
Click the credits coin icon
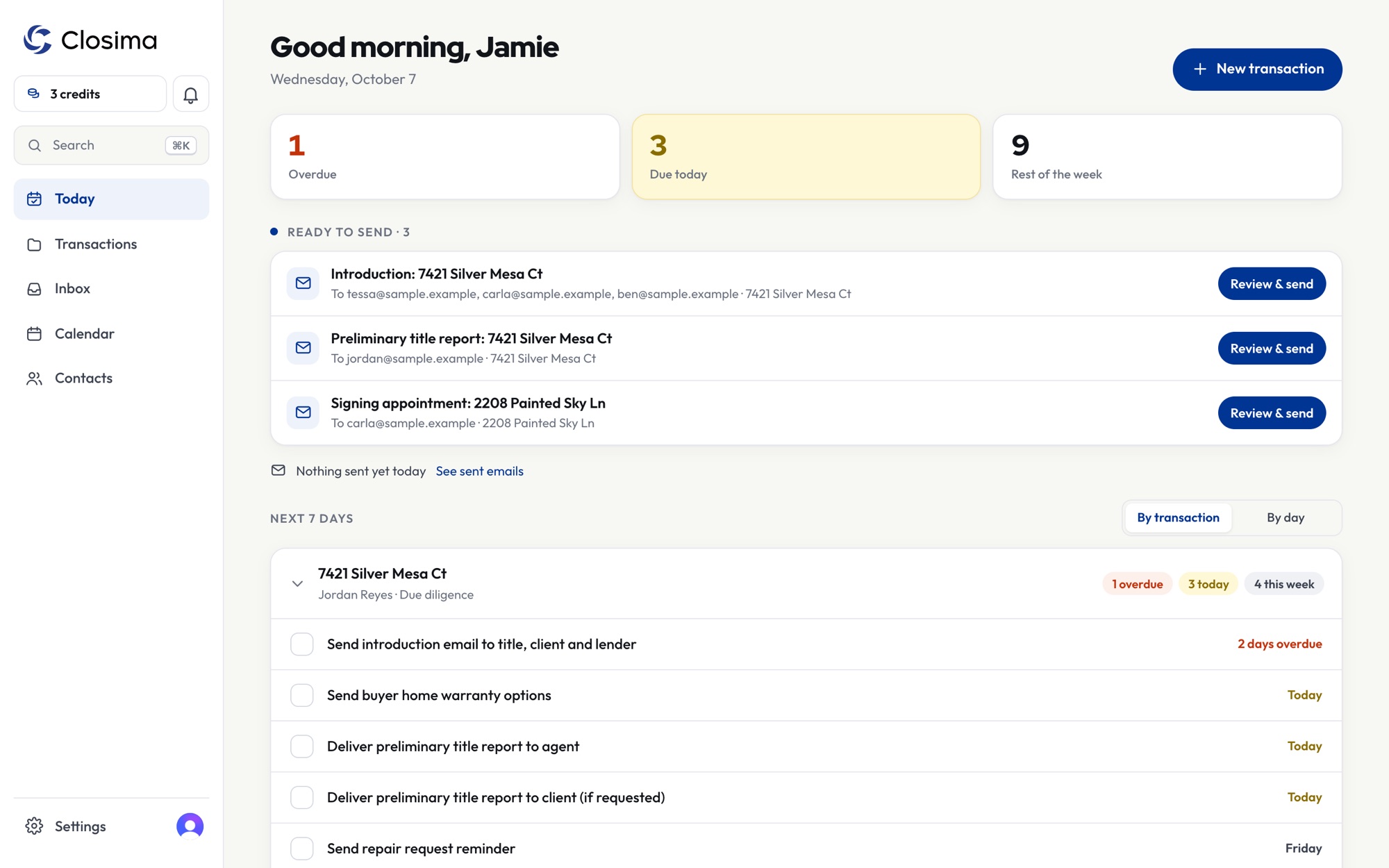pyautogui.click(x=33, y=94)
